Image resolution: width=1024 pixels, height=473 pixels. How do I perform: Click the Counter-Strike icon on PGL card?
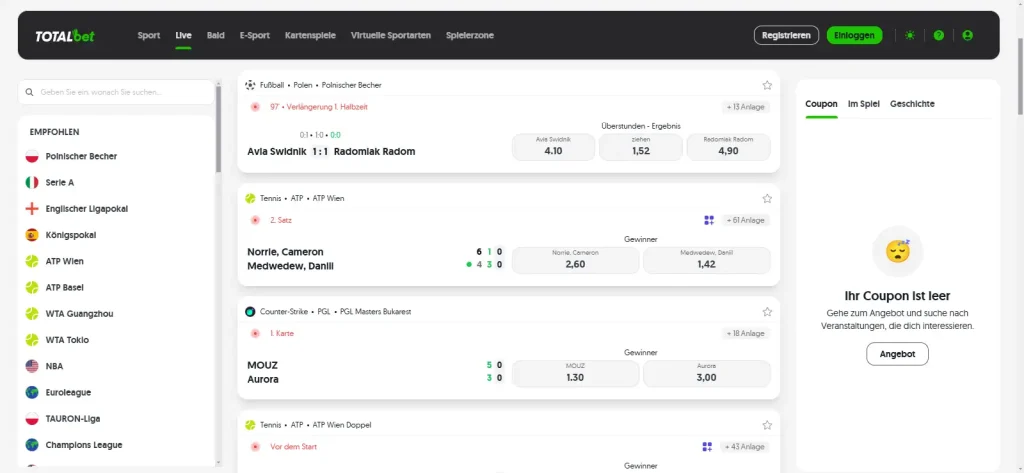click(250, 312)
